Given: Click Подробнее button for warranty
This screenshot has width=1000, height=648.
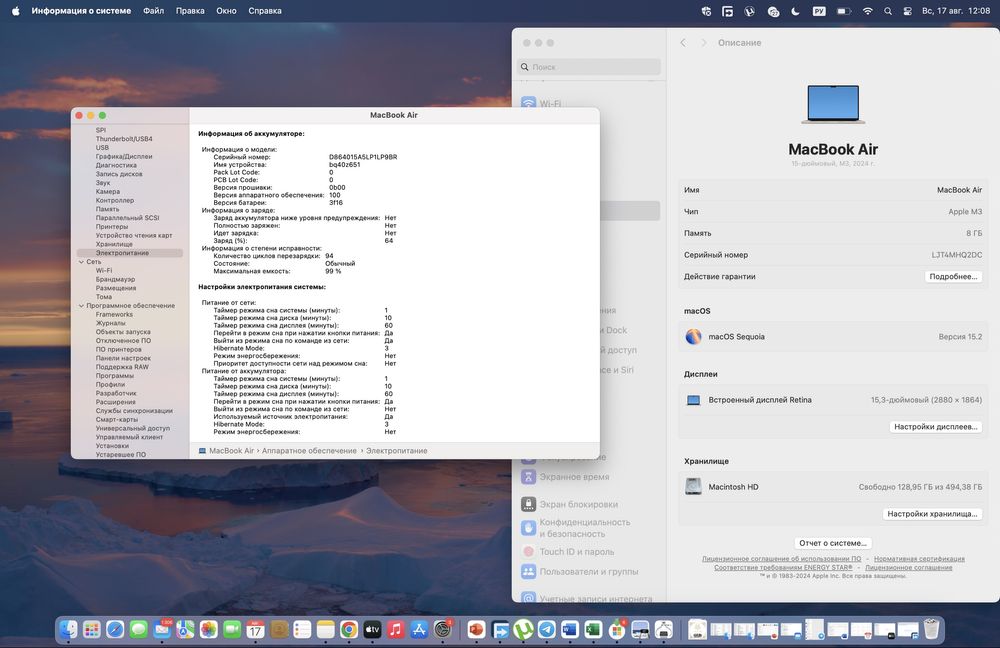Looking at the screenshot, I should 953,276.
